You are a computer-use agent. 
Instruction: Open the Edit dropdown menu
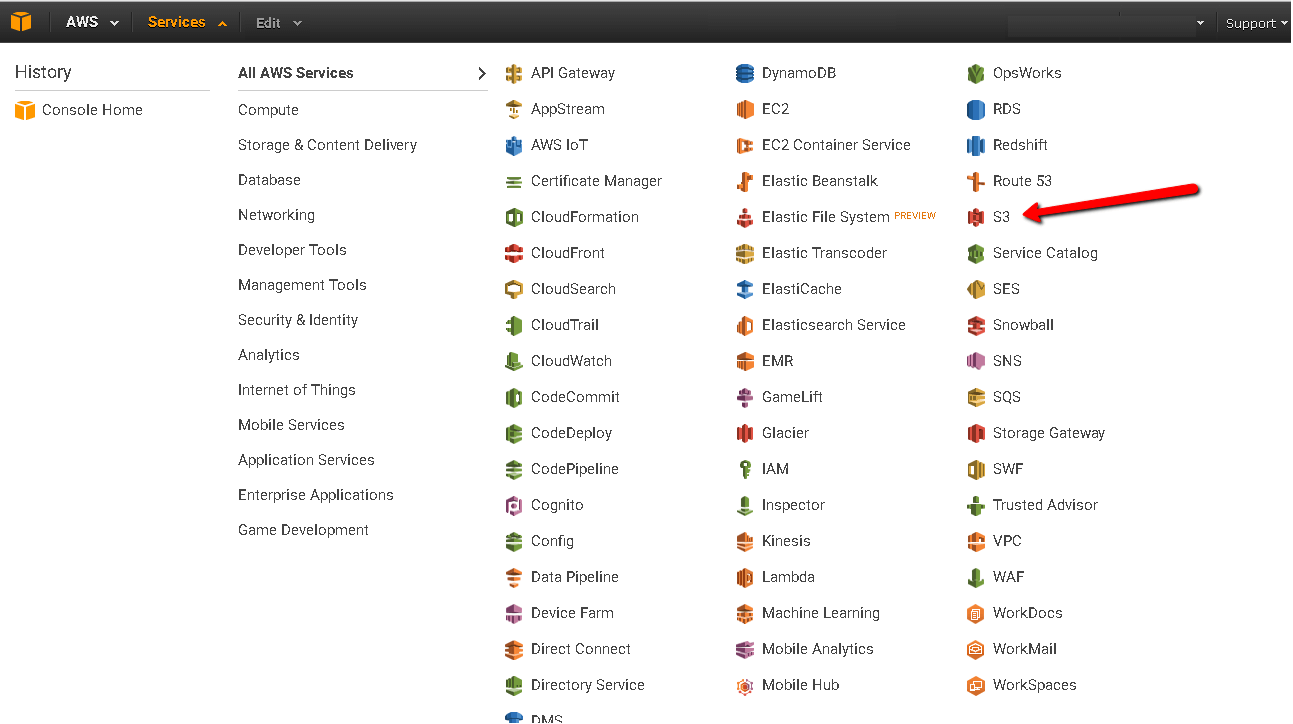click(x=278, y=22)
